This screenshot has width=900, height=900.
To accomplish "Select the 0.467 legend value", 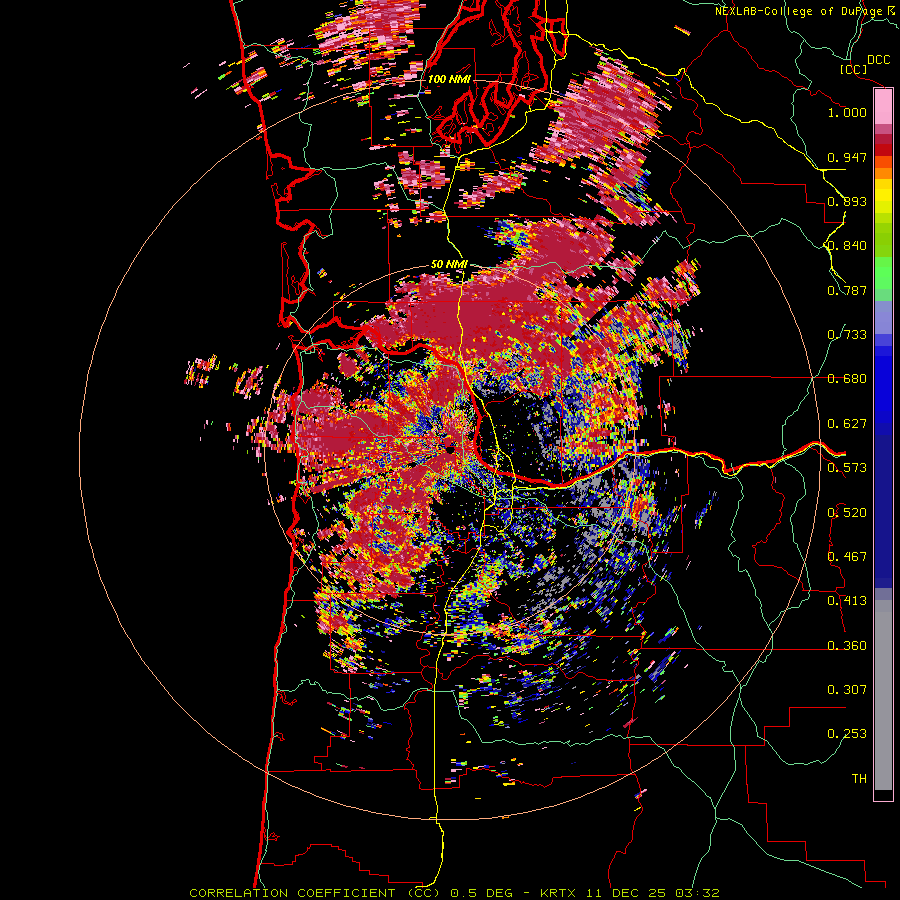I will tap(847, 557).
